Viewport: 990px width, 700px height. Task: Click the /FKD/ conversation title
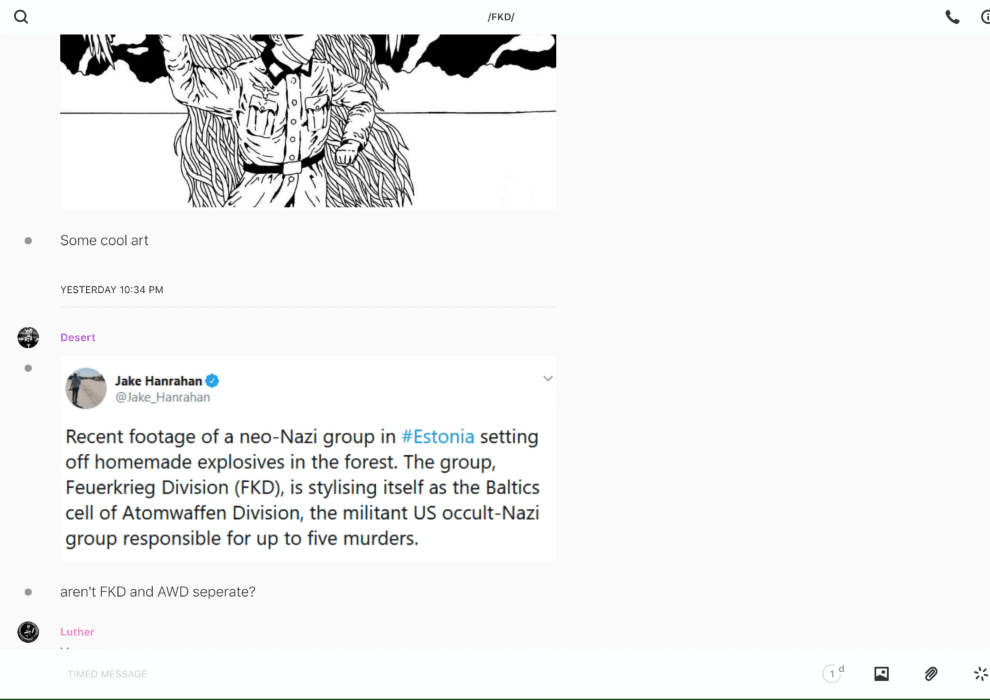pos(501,17)
